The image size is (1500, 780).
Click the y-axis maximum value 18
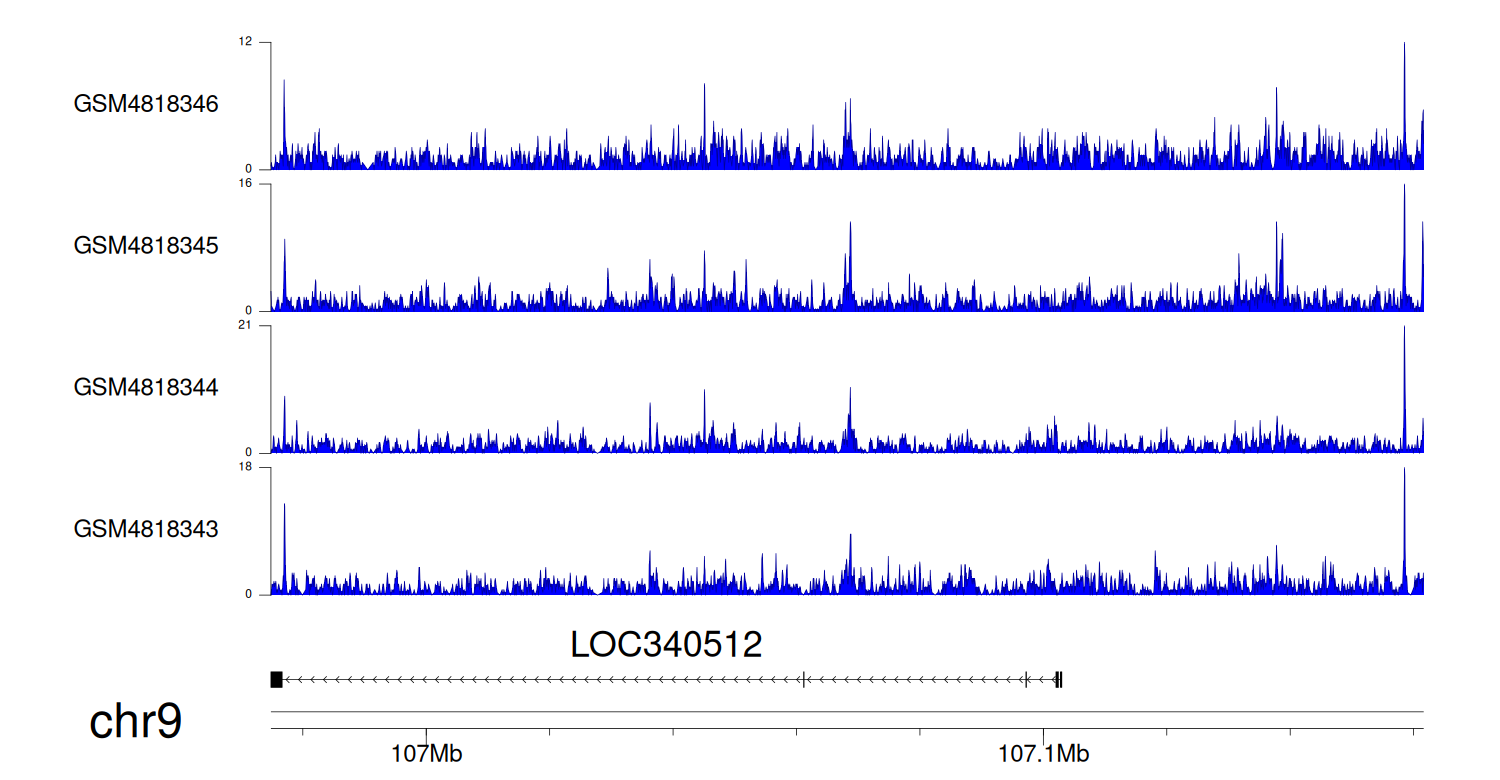pos(246,467)
